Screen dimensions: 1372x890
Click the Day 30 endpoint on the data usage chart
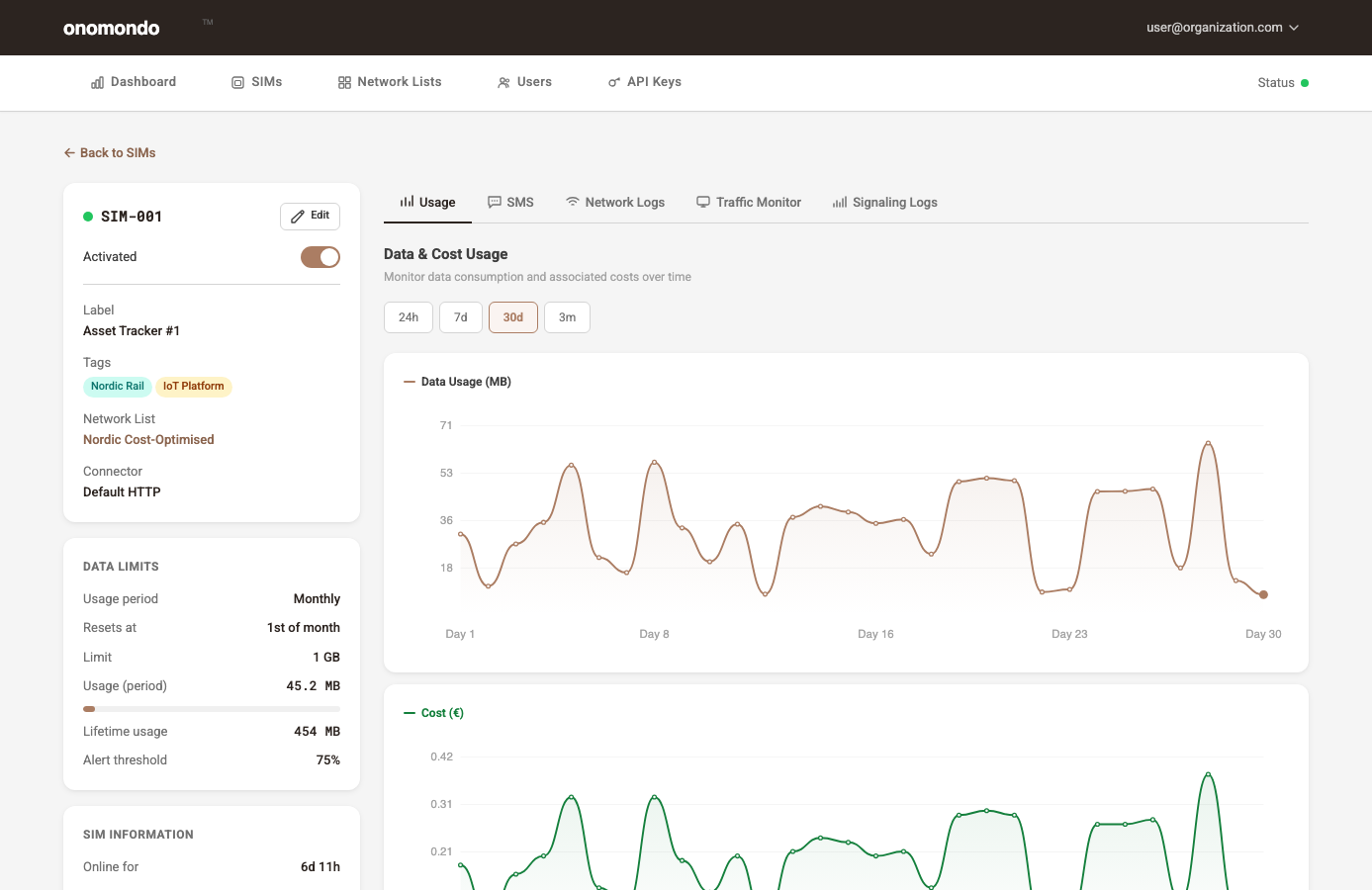(x=1263, y=594)
